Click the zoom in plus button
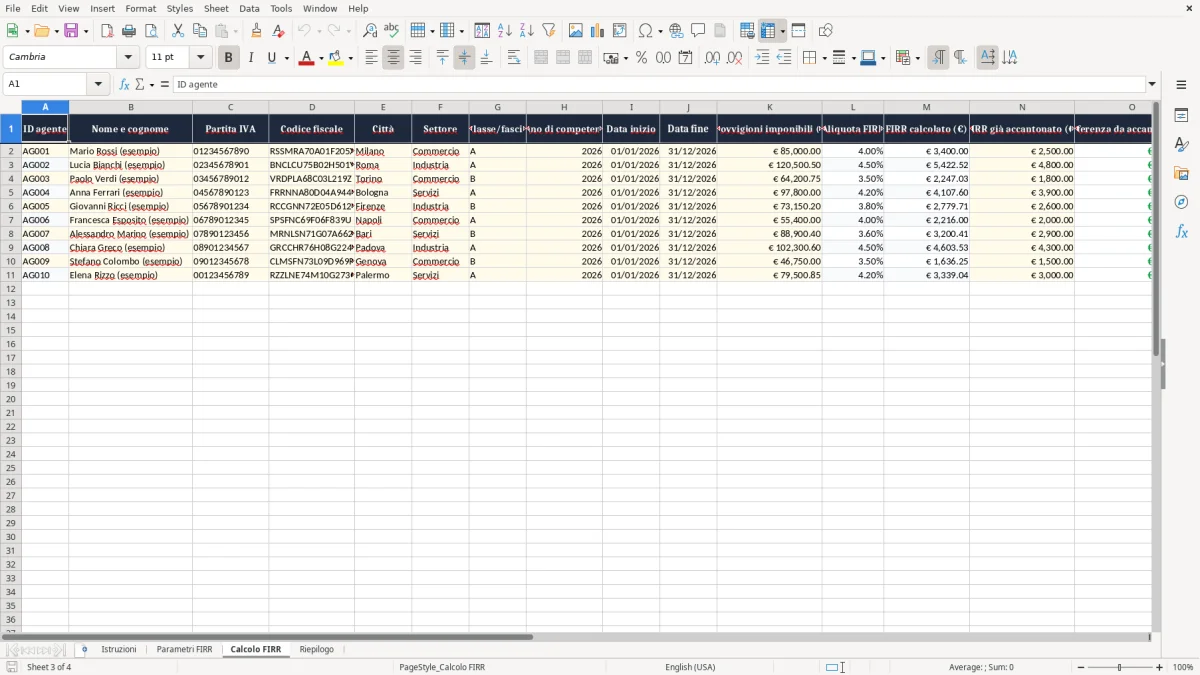This screenshot has width=1200, height=675. point(1160,667)
